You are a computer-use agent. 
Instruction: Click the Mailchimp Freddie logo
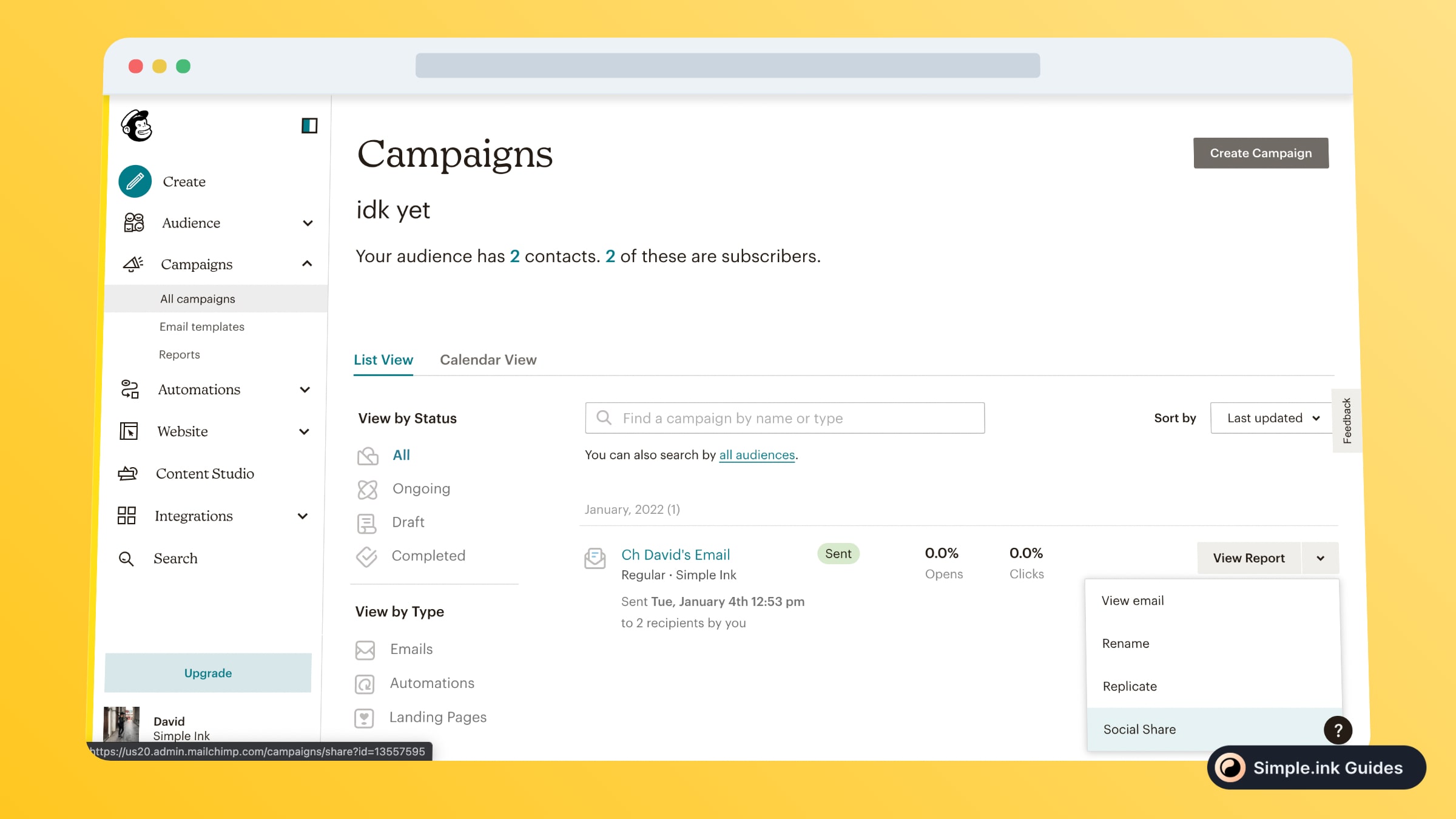pos(137,126)
